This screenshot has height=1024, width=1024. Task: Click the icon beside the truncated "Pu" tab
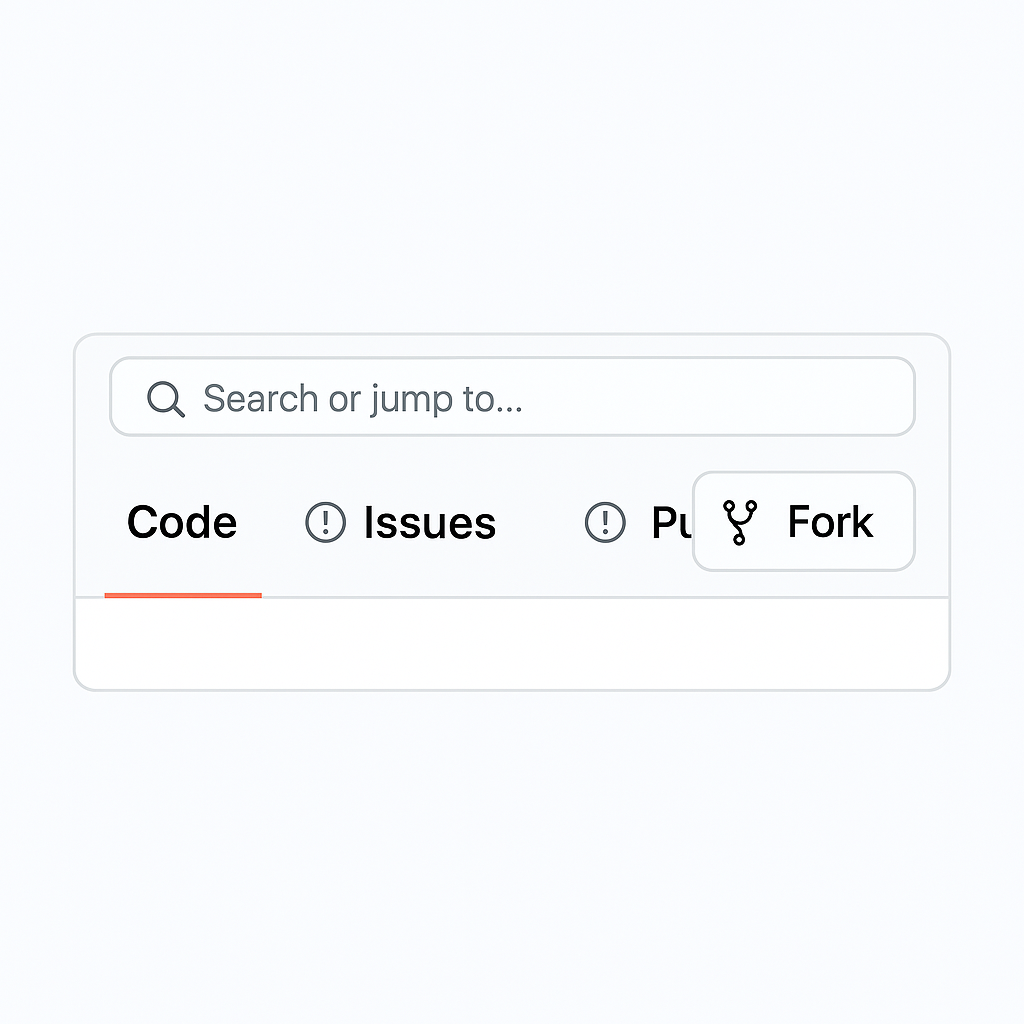[x=605, y=522]
